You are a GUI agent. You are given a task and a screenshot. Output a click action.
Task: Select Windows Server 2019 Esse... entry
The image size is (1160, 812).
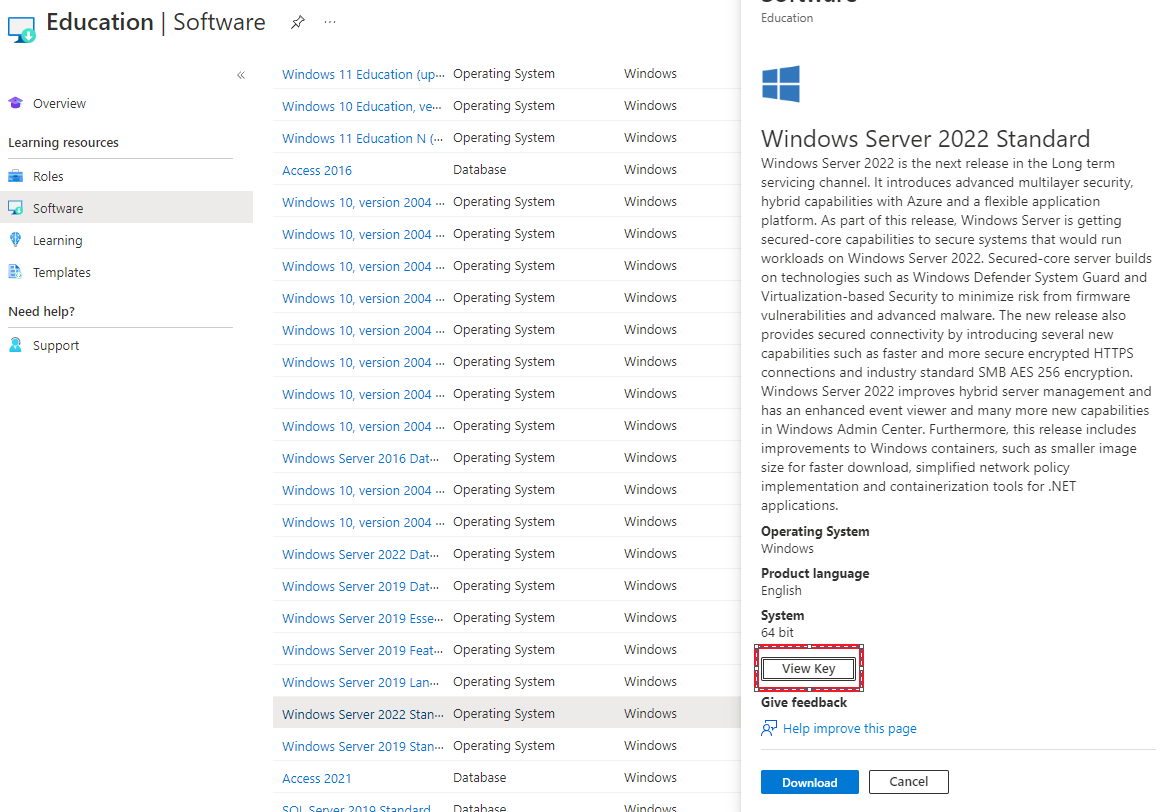[362, 618]
